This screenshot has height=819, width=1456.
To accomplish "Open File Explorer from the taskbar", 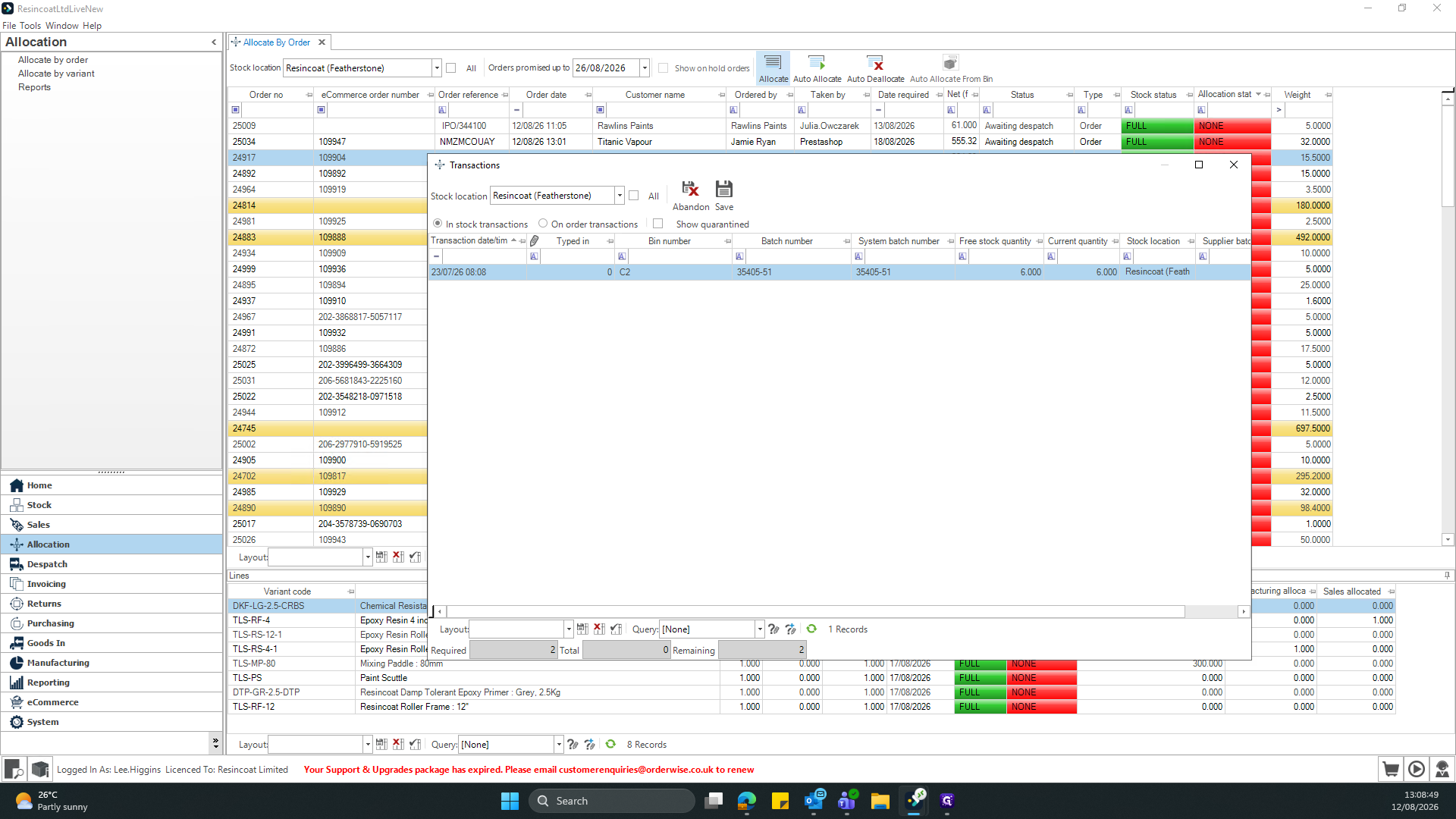I will tap(880, 800).
